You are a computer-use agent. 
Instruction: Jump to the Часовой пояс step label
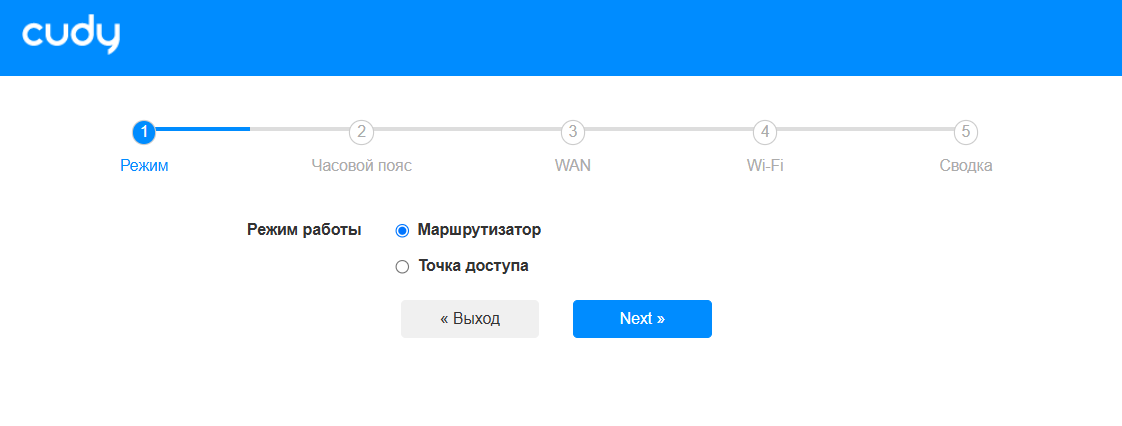pos(361,166)
